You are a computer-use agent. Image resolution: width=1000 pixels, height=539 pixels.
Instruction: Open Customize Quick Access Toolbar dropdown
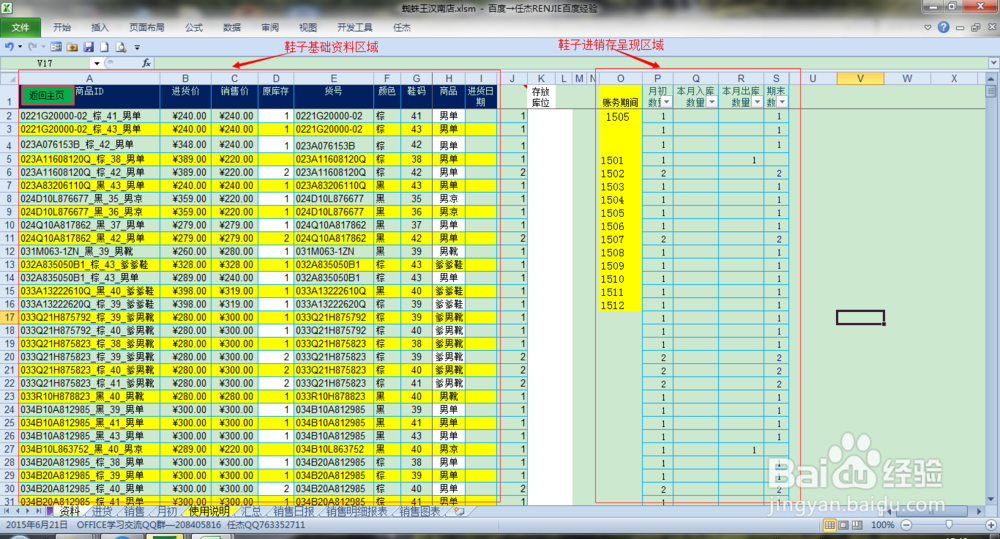click(x=137, y=47)
